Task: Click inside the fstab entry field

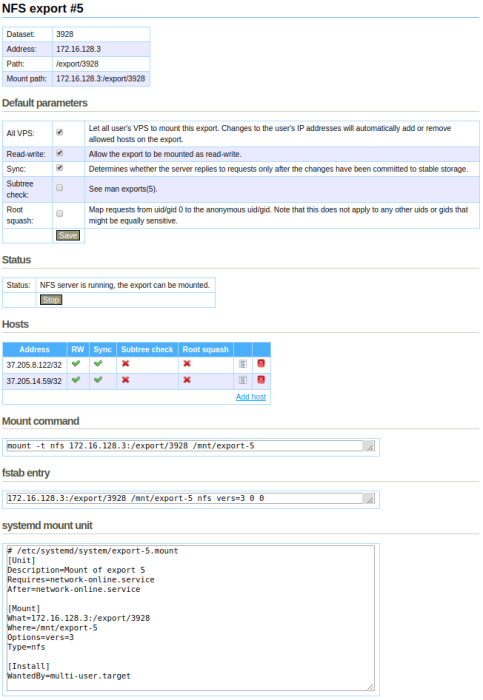Action: tap(191, 498)
